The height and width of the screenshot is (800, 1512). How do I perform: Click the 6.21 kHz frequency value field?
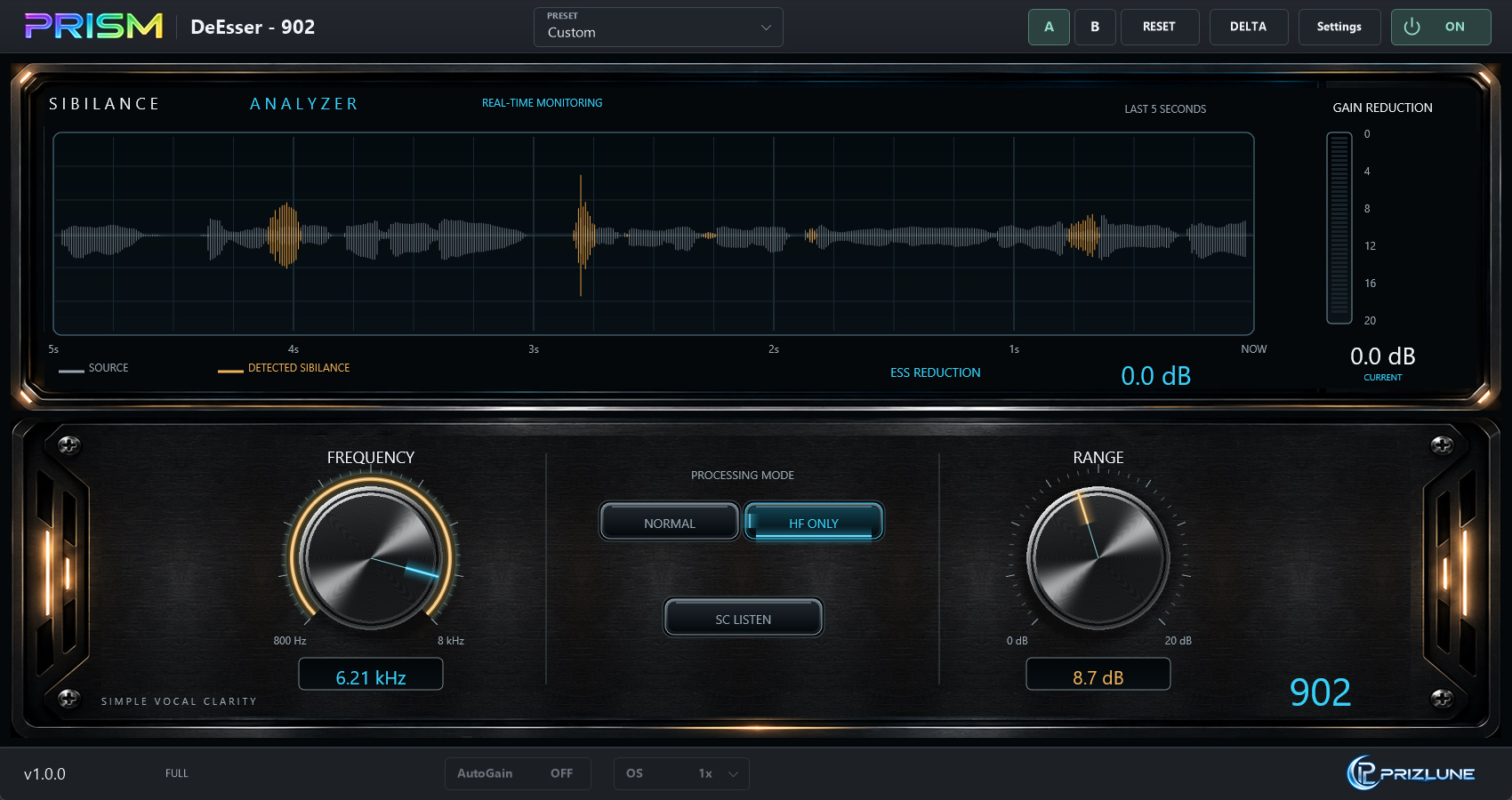coord(371,674)
